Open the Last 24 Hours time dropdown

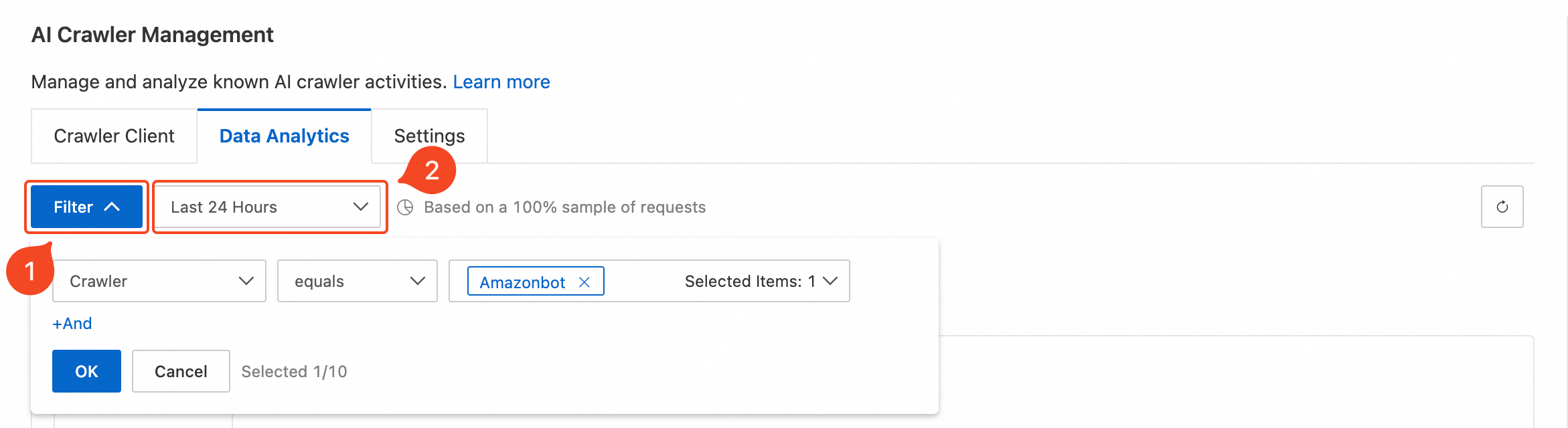(x=268, y=207)
